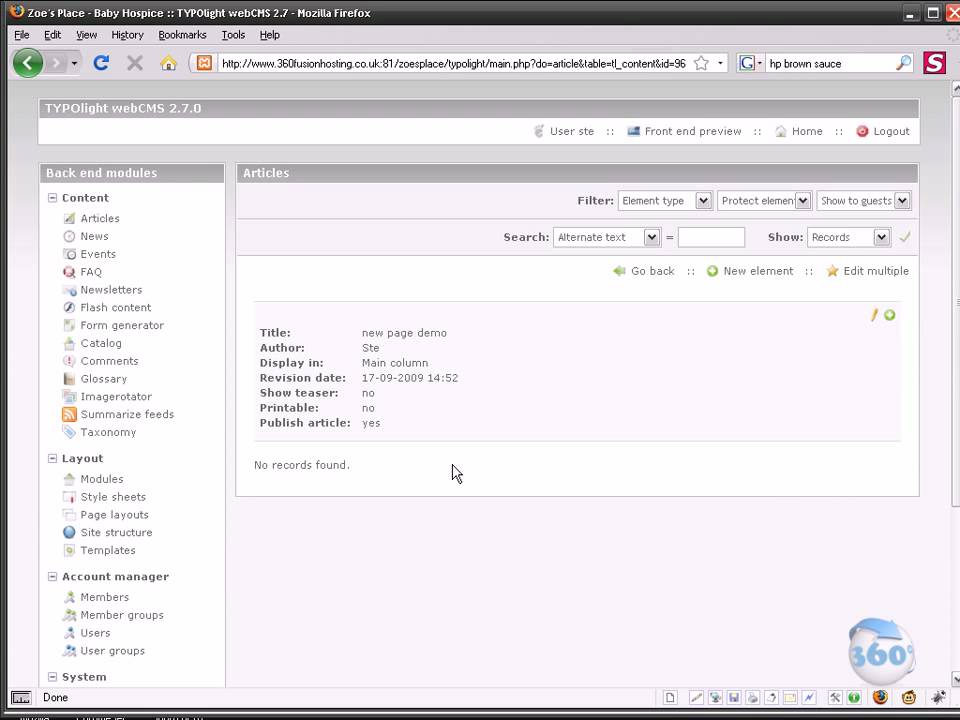Apply the filter with the checkmark icon
This screenshot has width=960, height=720.
tap(905, 237)
